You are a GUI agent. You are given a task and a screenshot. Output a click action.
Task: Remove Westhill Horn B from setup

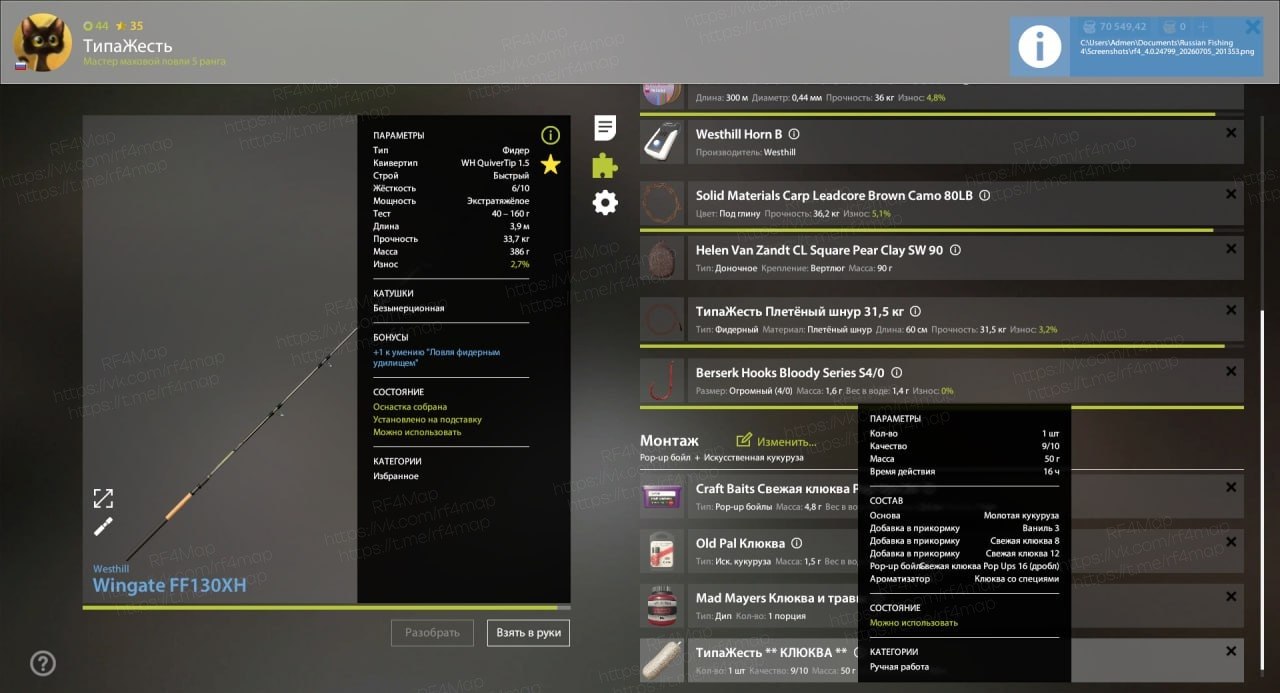pyautogui.click(x=1231, y=133)
